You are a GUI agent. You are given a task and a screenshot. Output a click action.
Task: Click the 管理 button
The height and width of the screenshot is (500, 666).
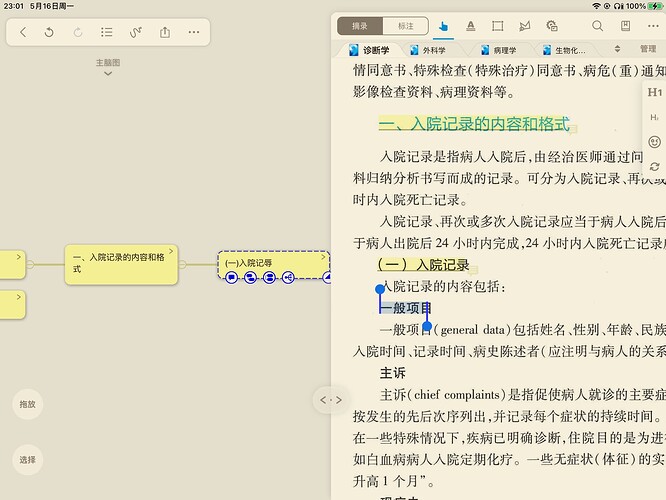[648, 49]
